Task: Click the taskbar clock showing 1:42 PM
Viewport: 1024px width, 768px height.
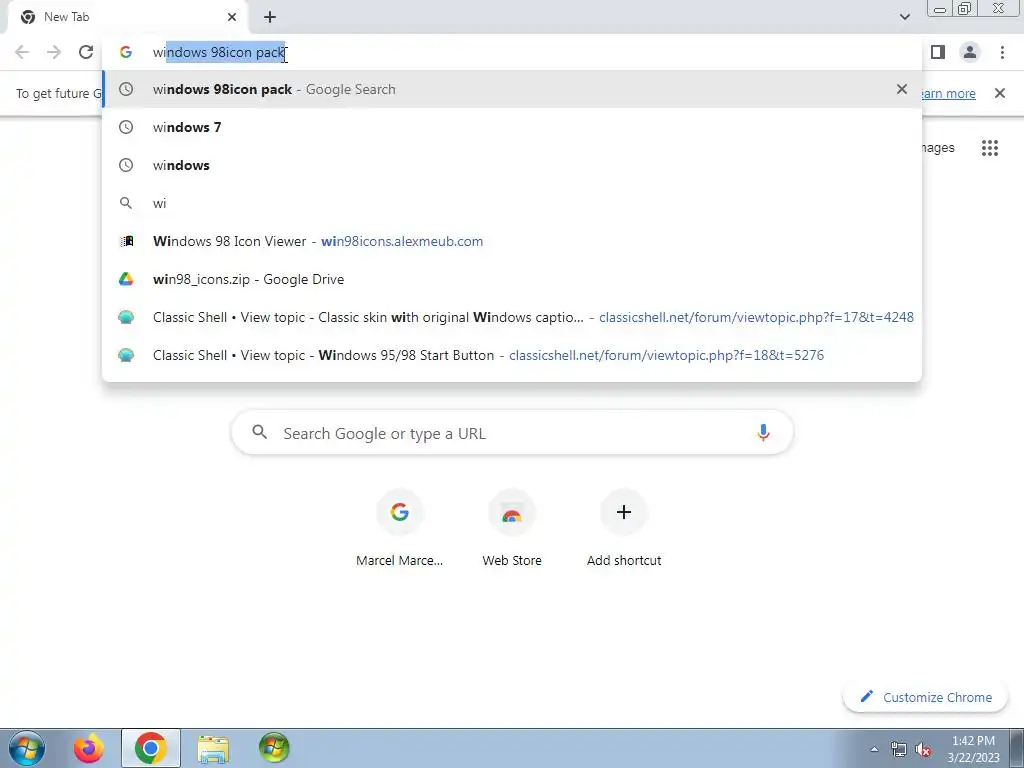Action: [973, 749]
